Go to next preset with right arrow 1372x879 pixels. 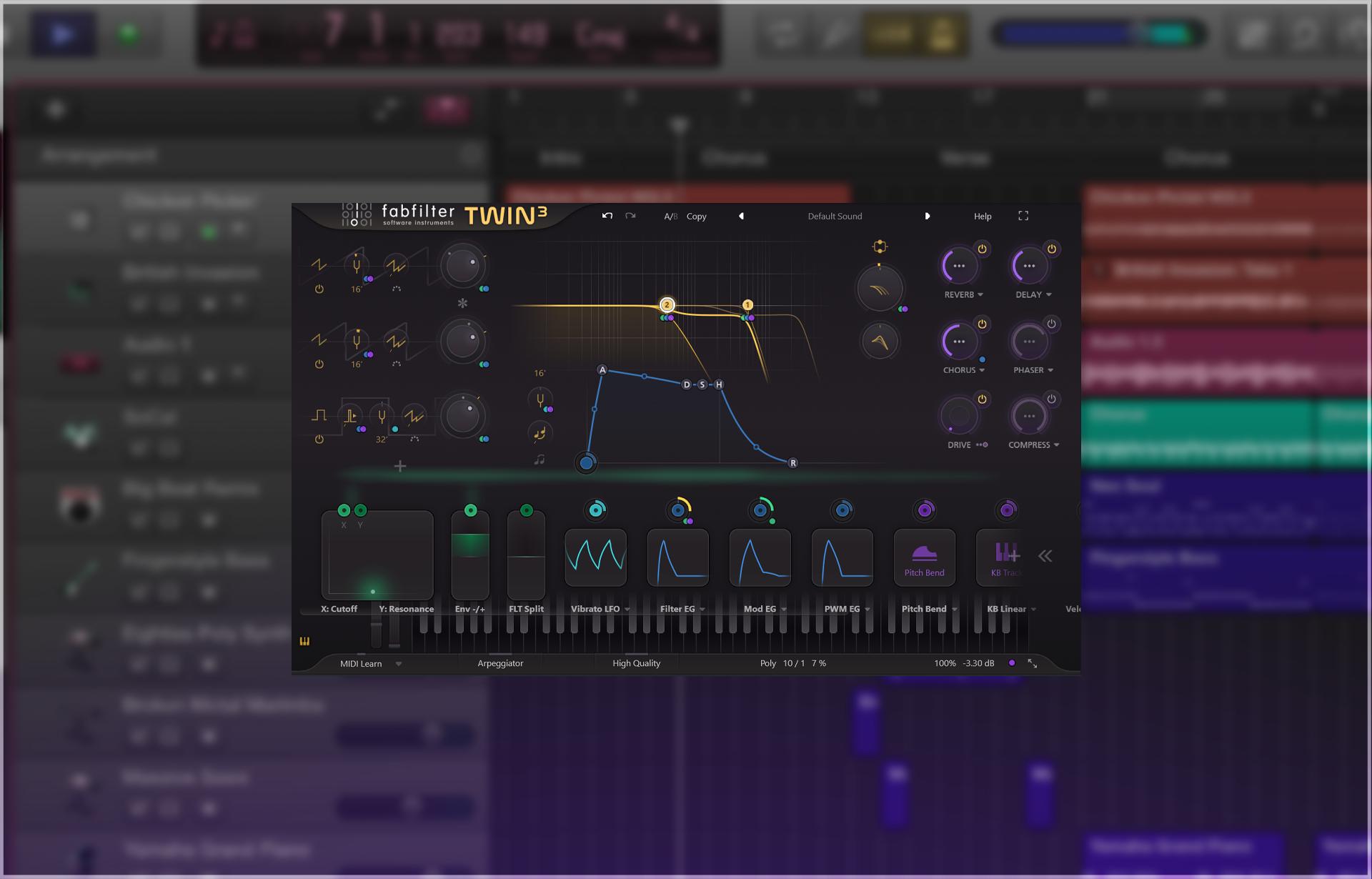tap(927, 216)
